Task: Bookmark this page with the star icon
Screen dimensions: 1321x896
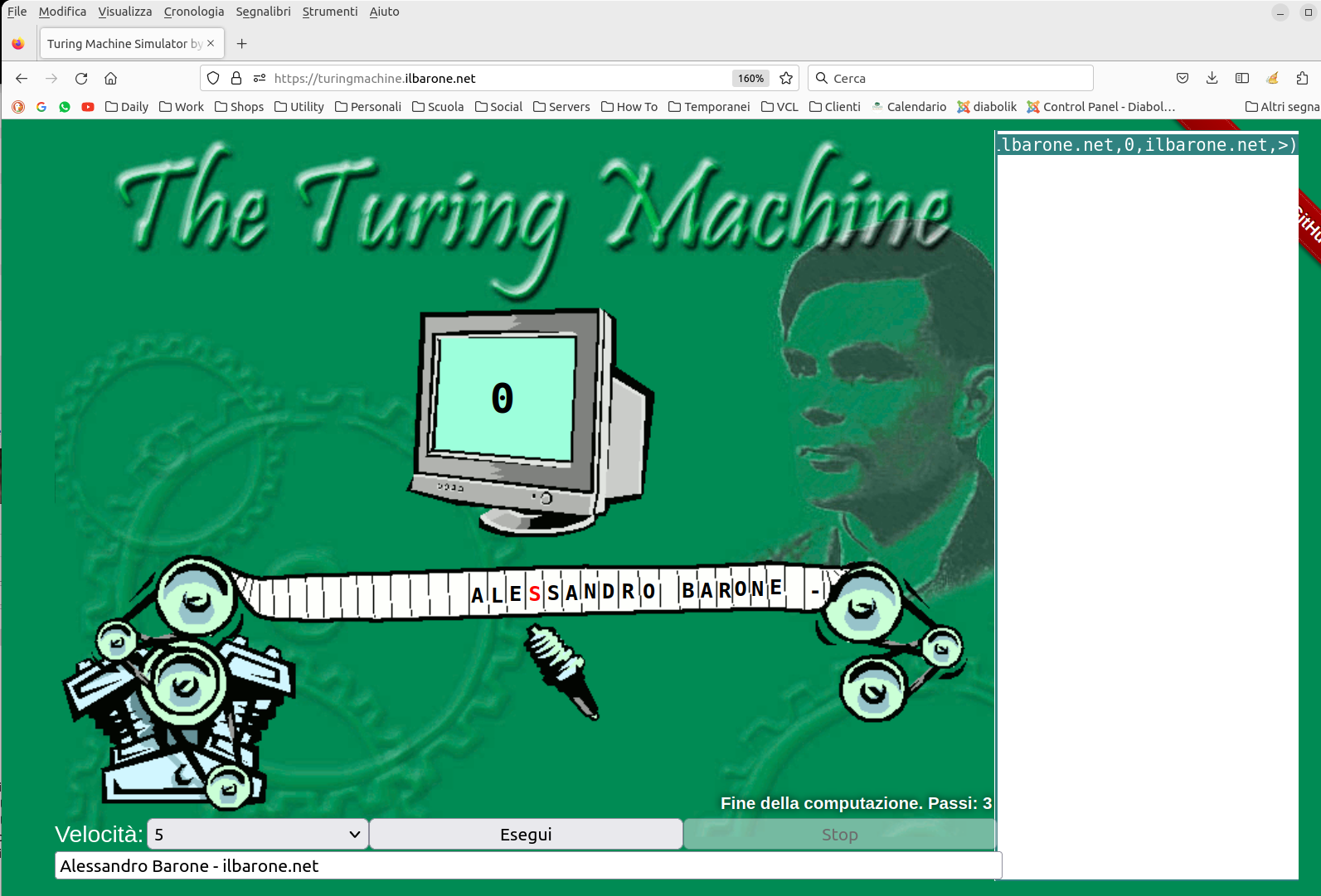Action: (786, 79)
